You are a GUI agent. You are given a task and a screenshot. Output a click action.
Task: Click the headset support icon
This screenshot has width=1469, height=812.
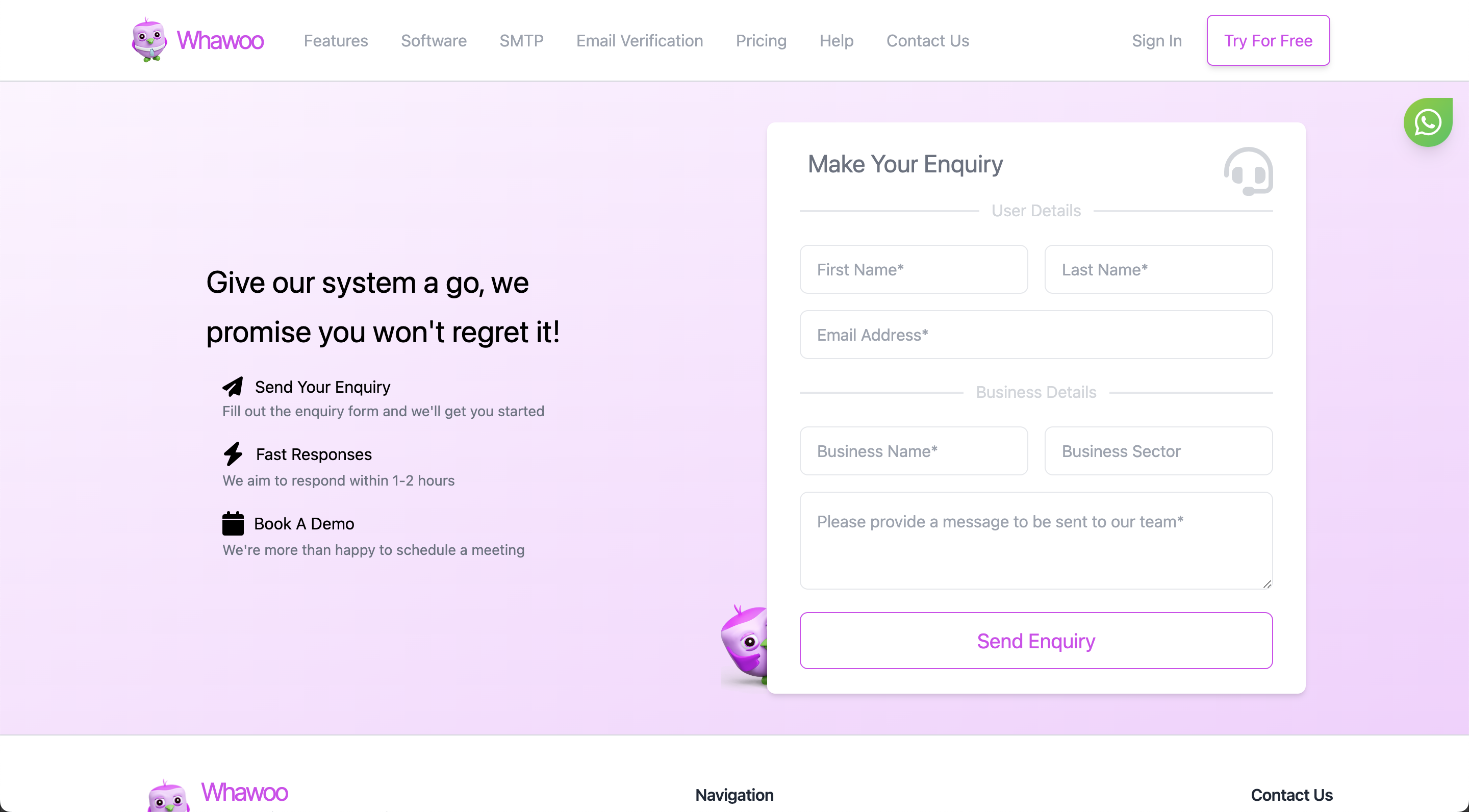point(1248,171)
